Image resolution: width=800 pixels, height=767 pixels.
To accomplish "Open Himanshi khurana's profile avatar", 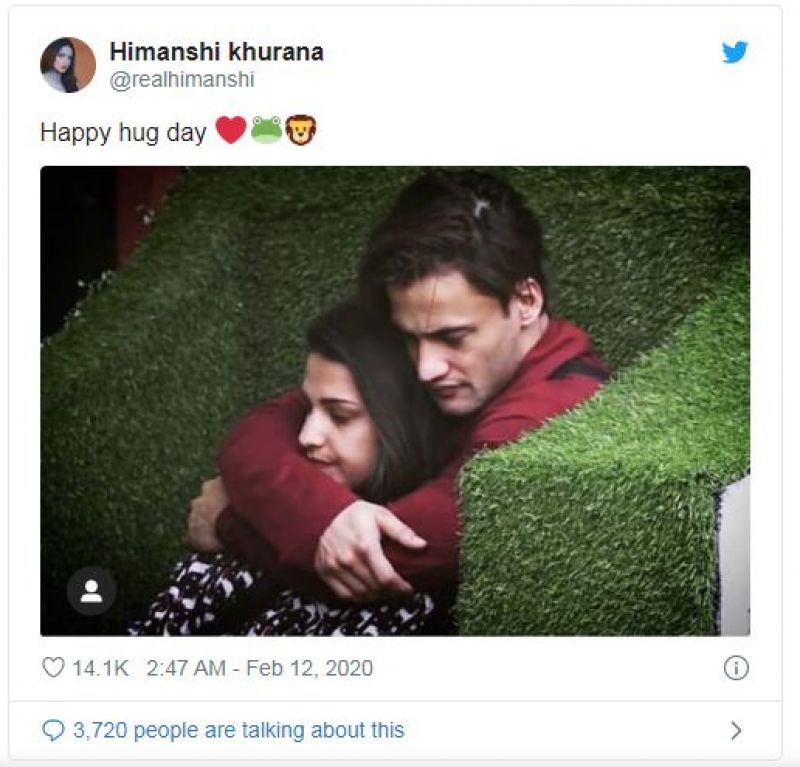I will 67,65.
